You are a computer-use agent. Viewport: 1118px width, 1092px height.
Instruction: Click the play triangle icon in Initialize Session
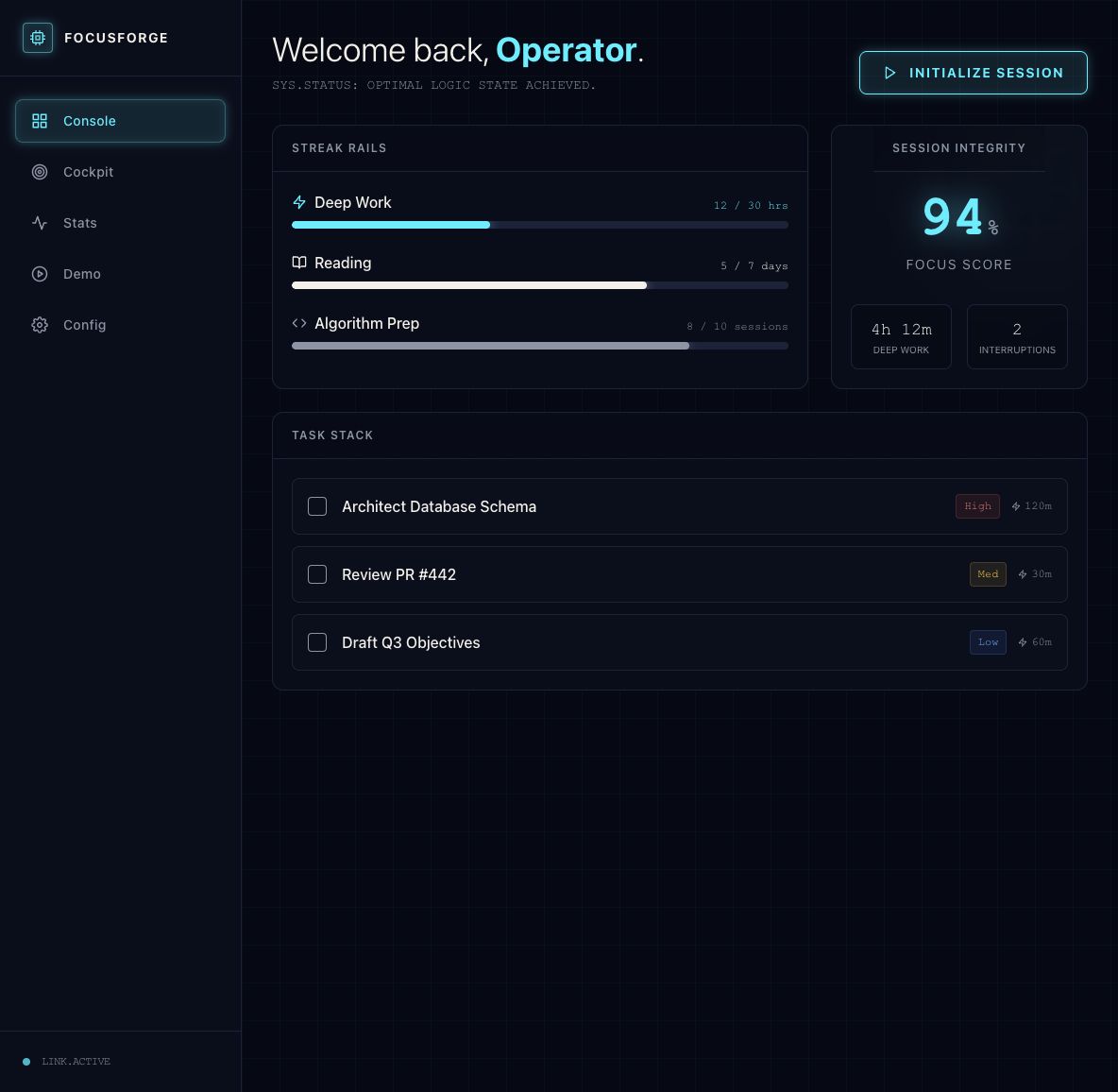889,73
